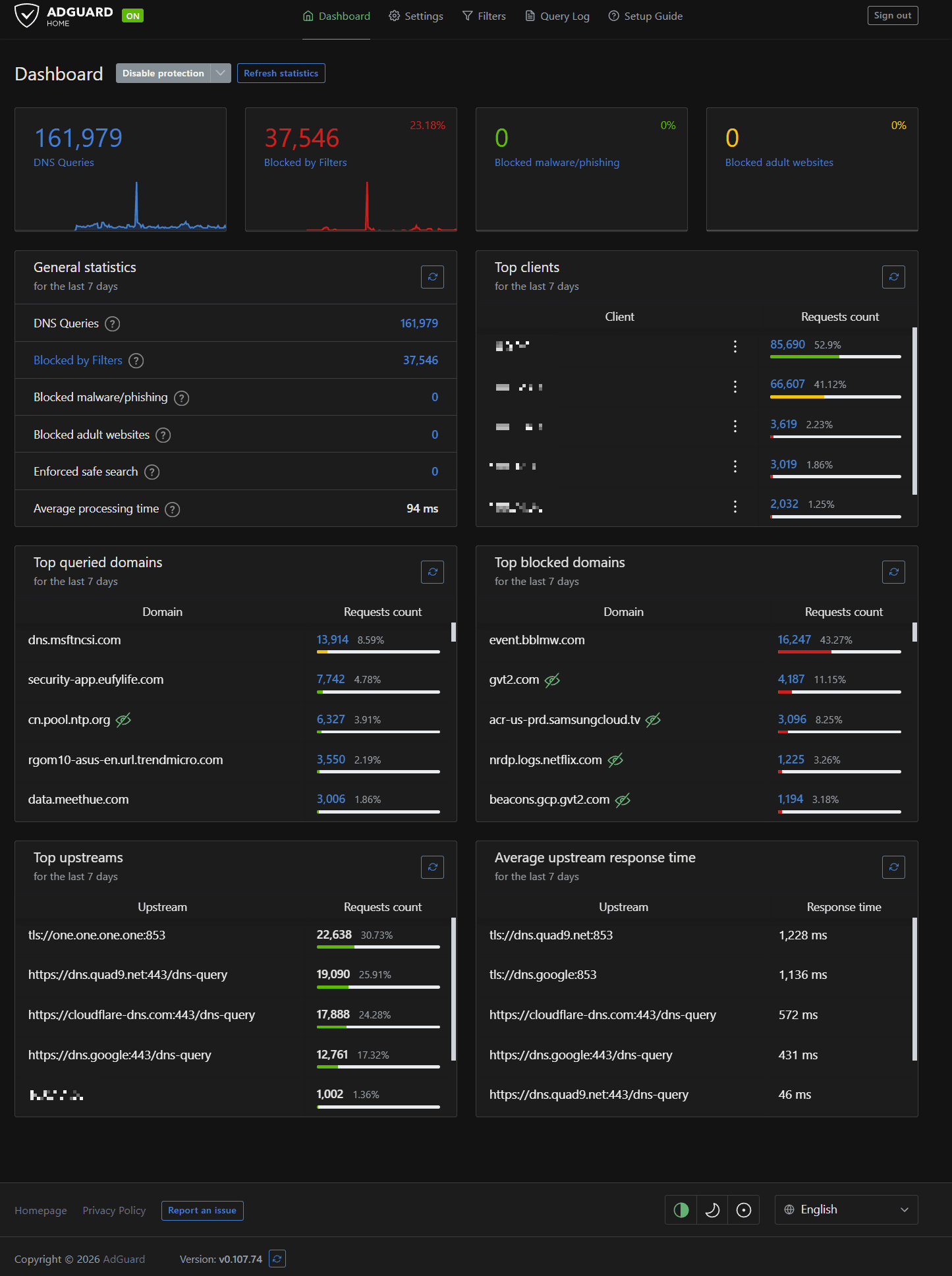Open the Query Log page
This screenshot has height=1276, width=952.
(557, 16)
